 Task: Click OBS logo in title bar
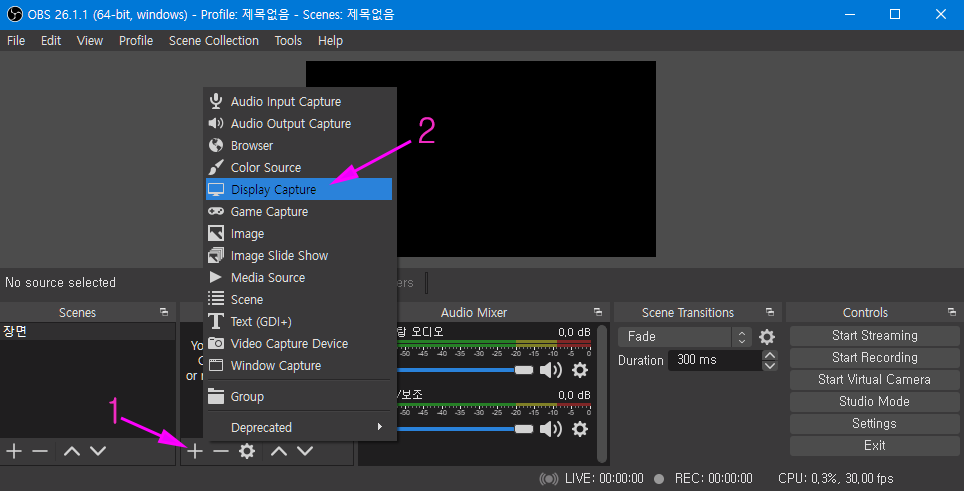[14, 14]
